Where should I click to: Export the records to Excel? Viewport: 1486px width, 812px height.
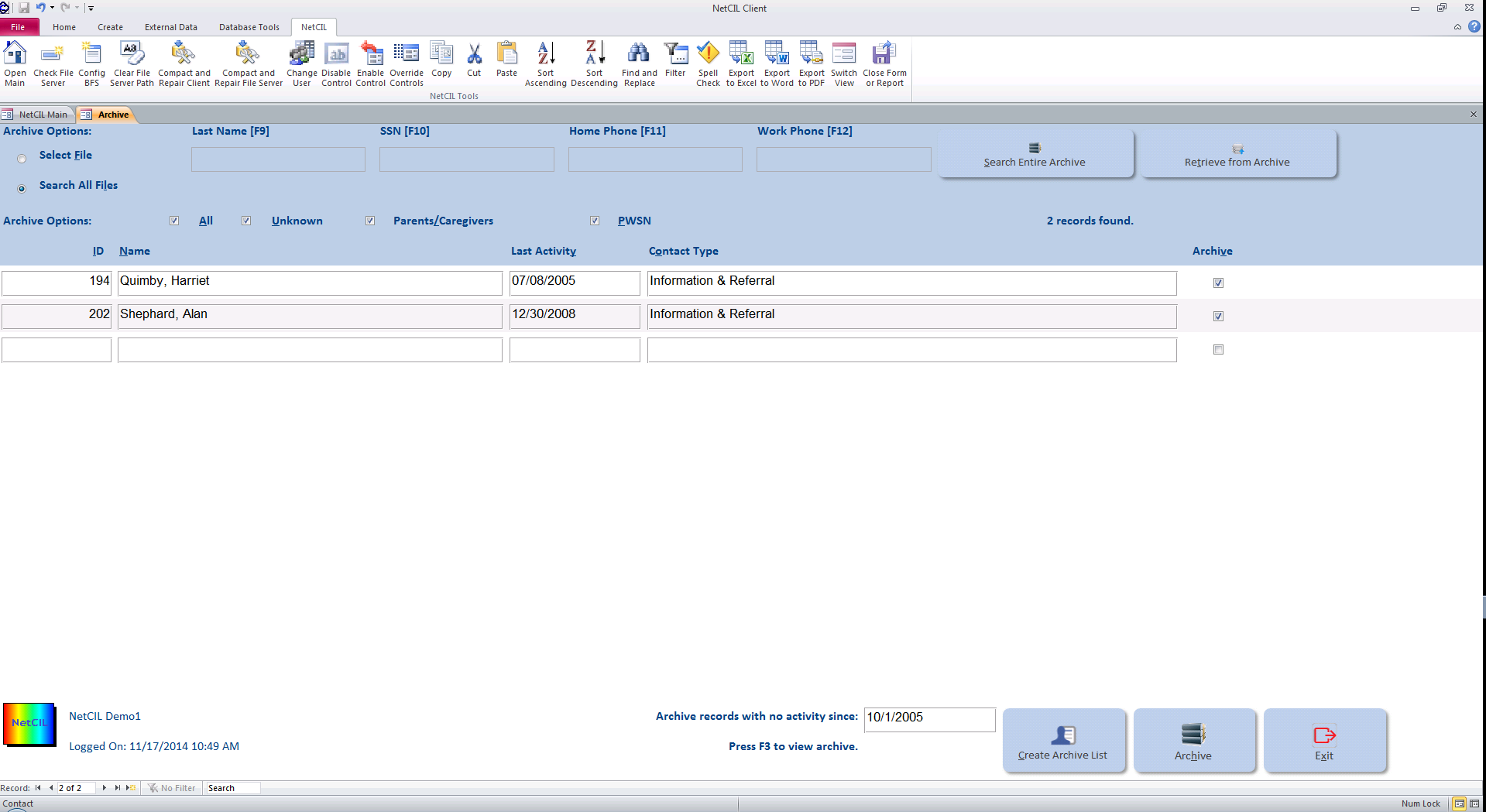coord(740,63)
